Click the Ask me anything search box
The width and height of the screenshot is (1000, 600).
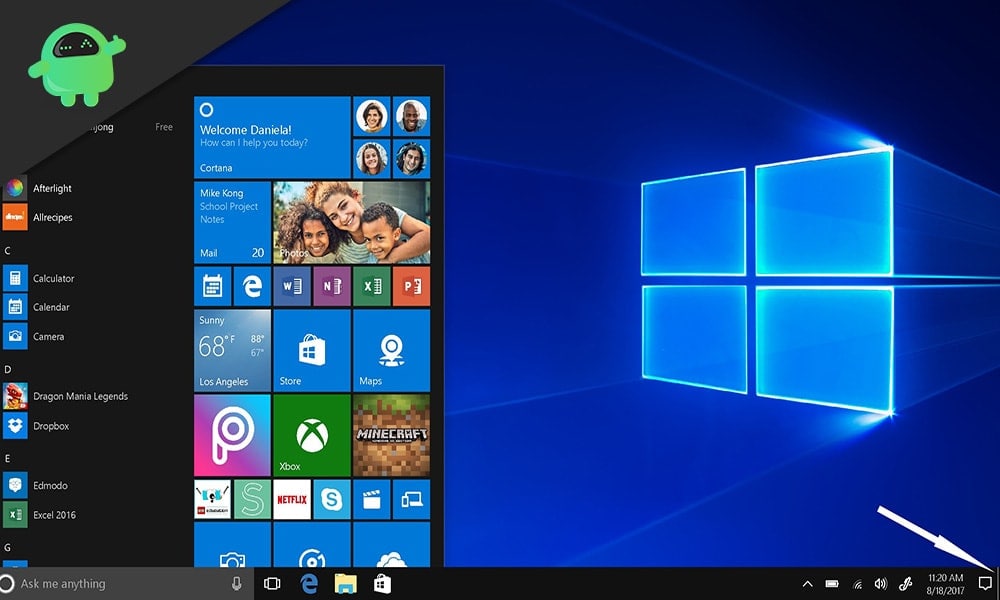pos(126,583)
